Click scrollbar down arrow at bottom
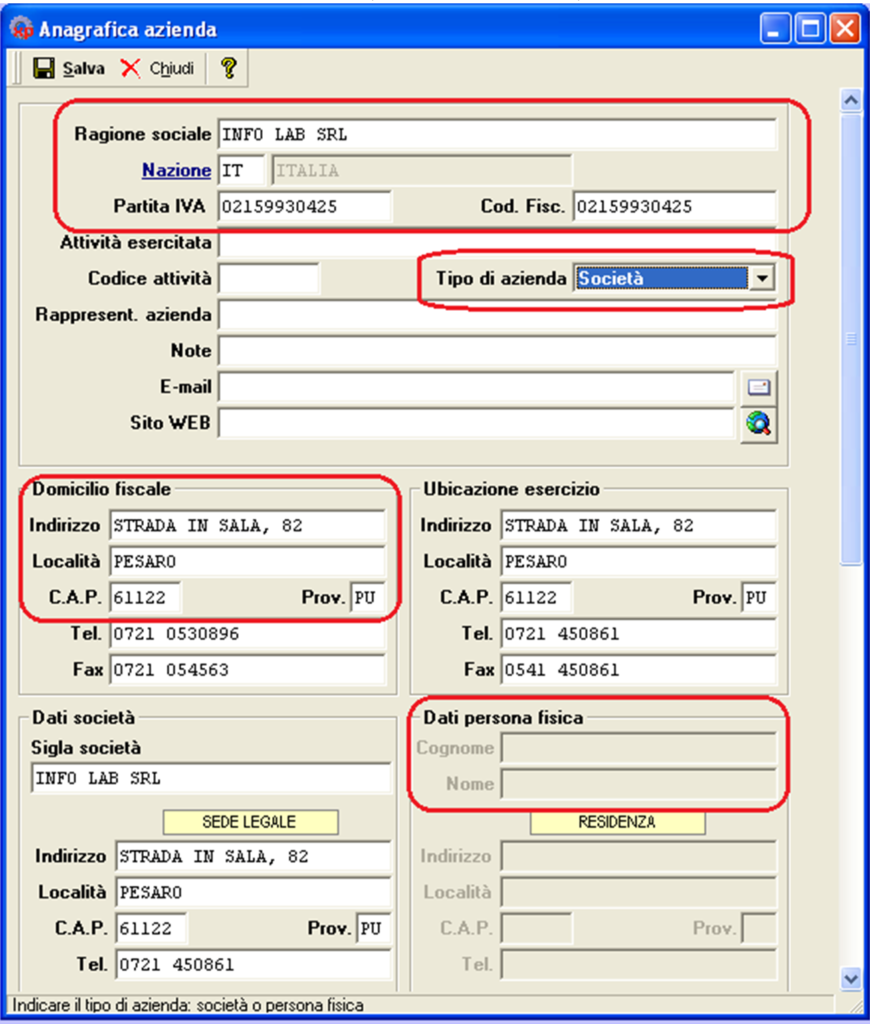 [x=851, y=978]
